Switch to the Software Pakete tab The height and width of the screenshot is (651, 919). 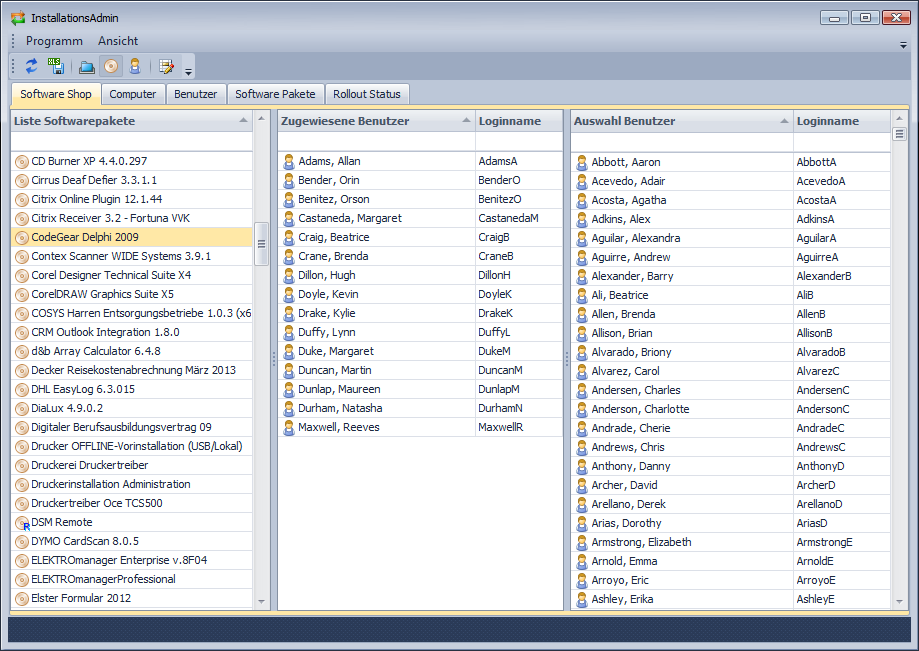coord(275,94)
